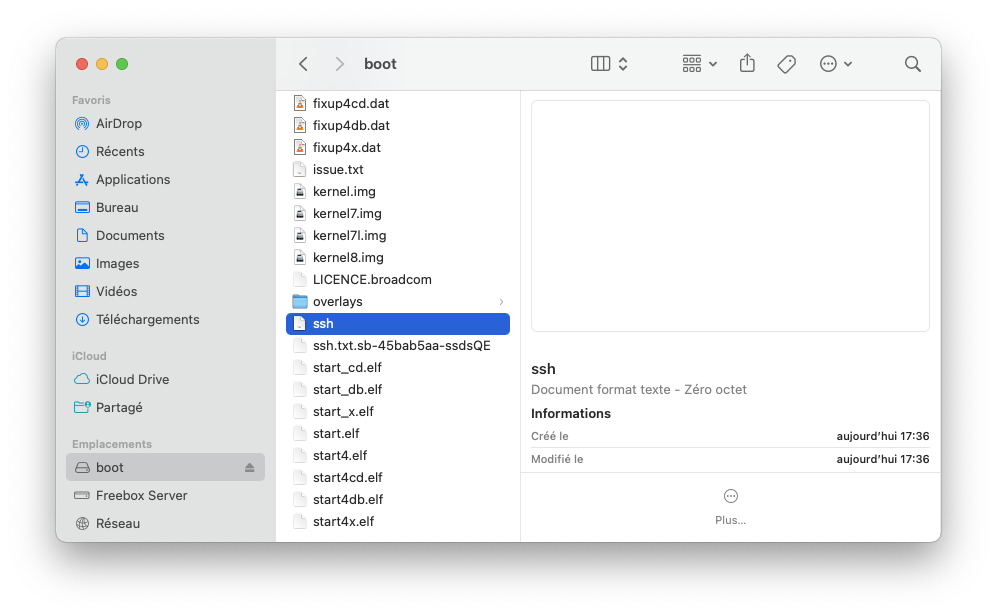The image size is (997, 616).
Task: Select file start4cd.elf
Action: 398,477
